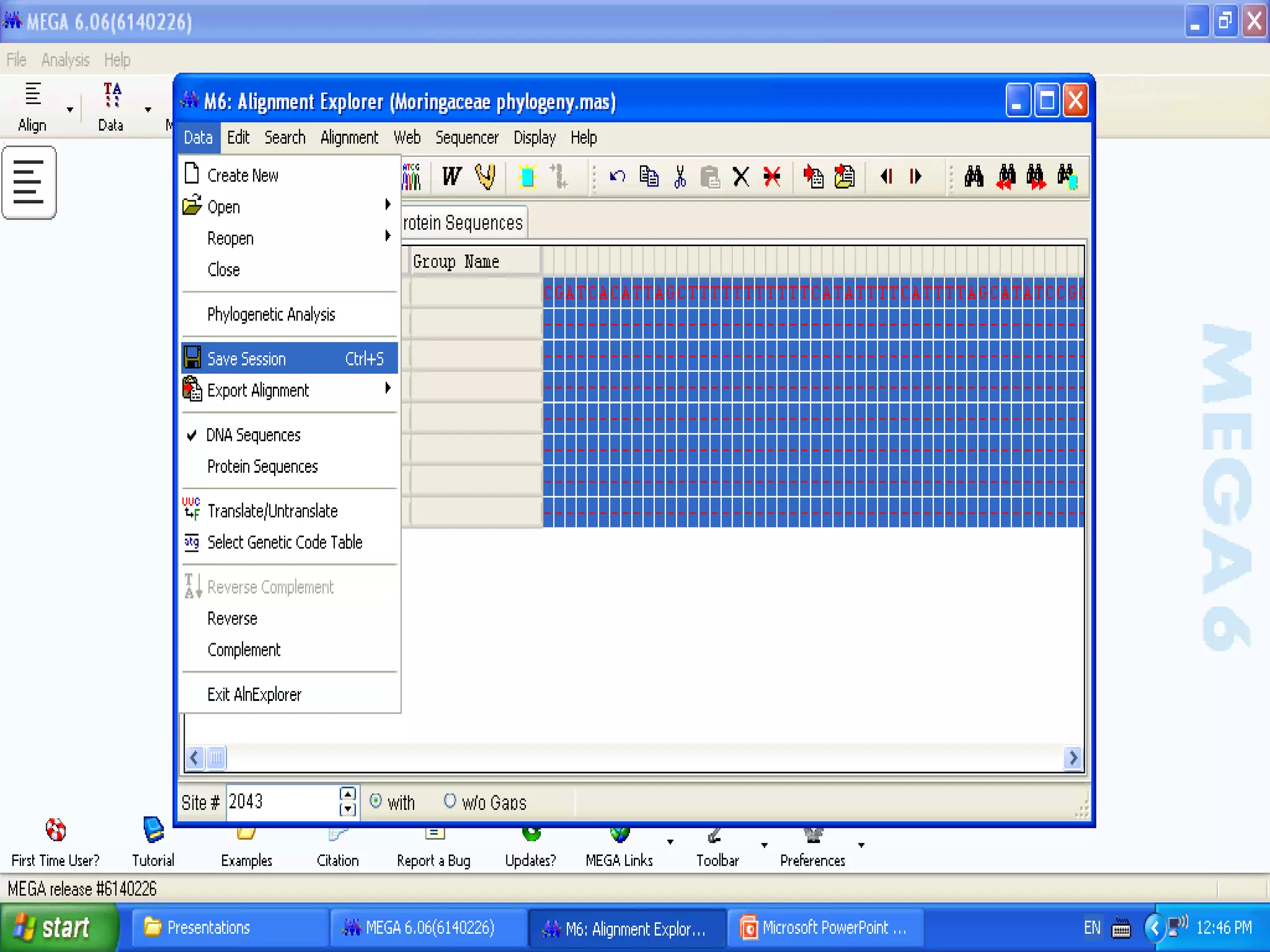
Task: Click the move left arrow icon
Action: (886, 177)
